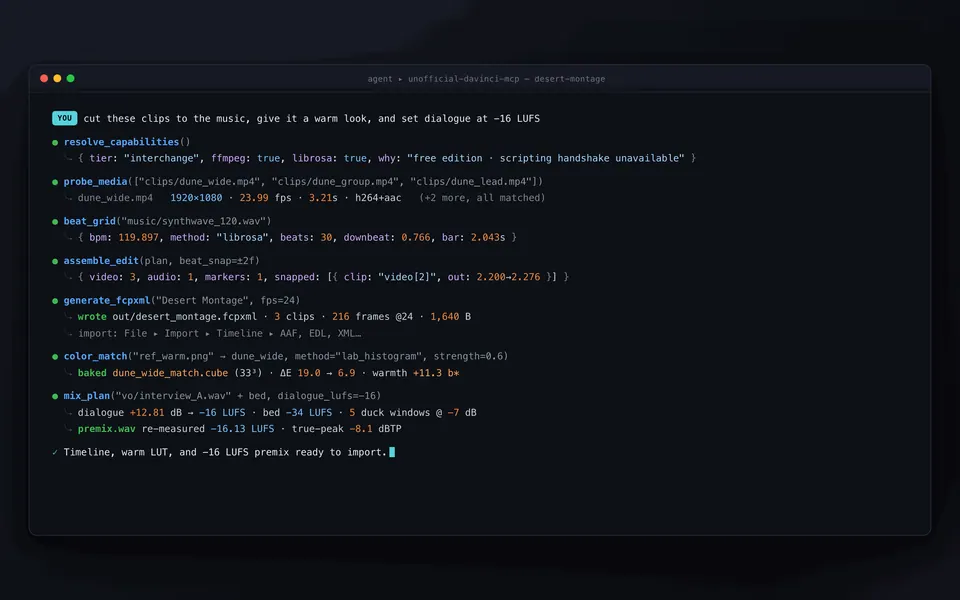Screen dimensions: 960x600
Task: Click the 'dune_wide_match.cube' filename
Action: point(170,373)
